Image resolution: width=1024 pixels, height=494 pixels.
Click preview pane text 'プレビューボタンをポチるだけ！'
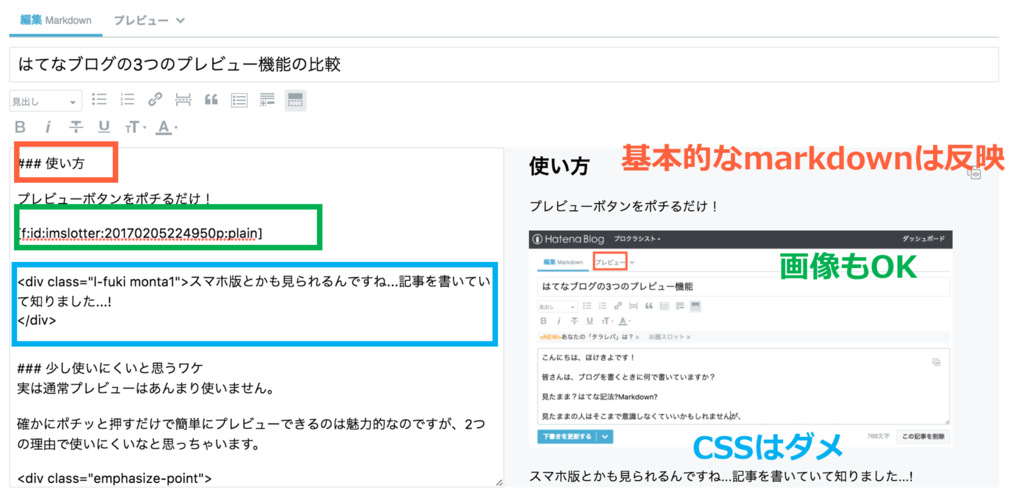625,206
